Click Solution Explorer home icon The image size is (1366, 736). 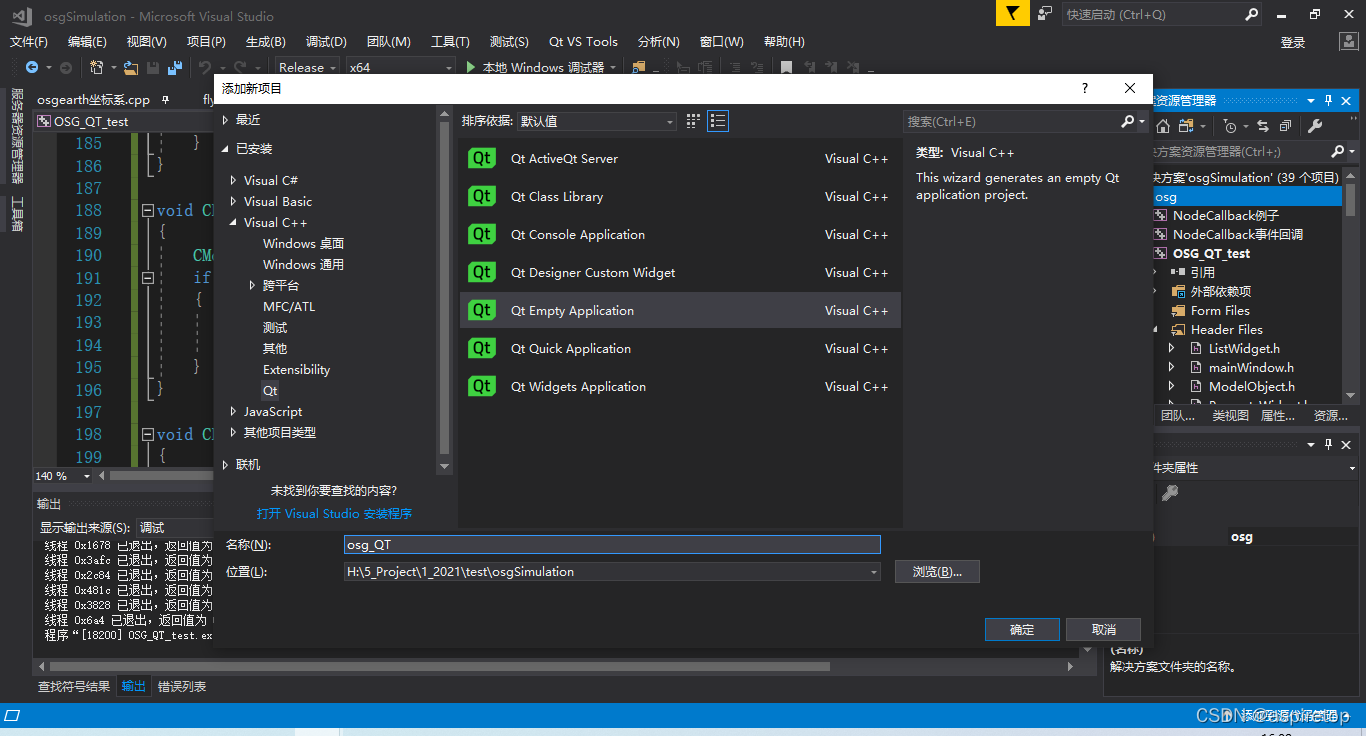pos(1163,126)
